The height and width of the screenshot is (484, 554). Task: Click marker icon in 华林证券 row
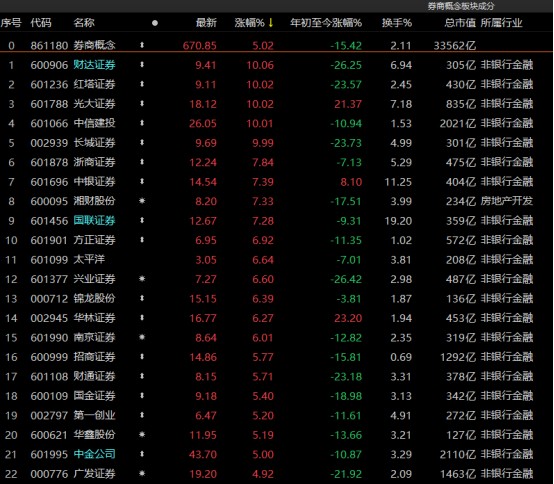142,318
